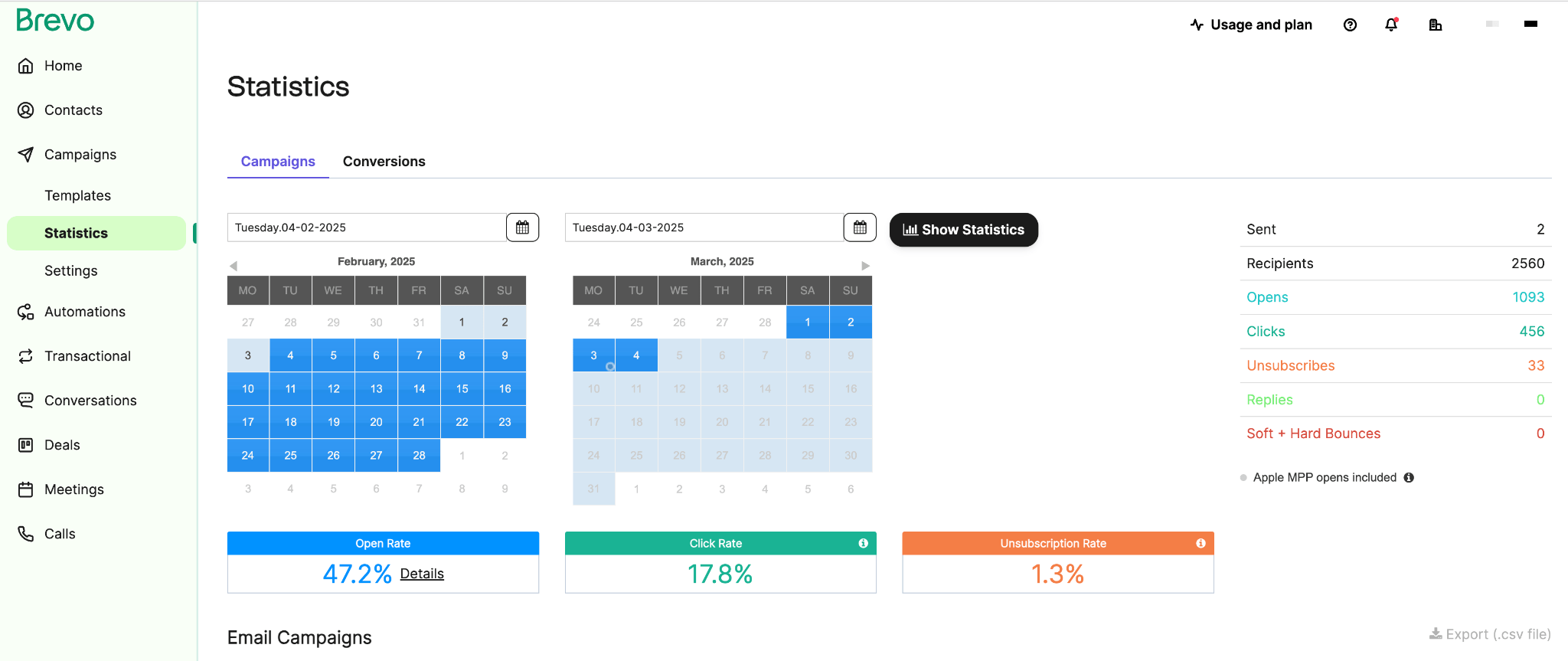Click the Show Statistics button
1568x661 pixels.
(x=963, y=230)
